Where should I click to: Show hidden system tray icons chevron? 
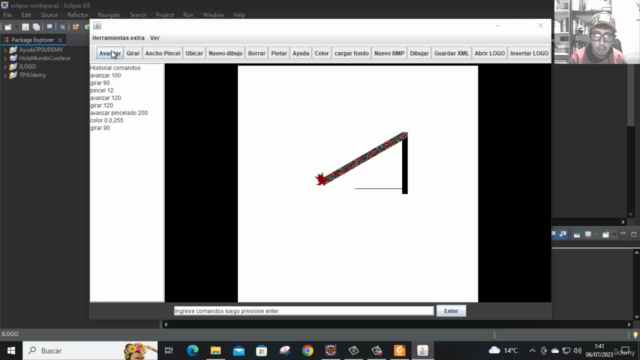[532, 351]
